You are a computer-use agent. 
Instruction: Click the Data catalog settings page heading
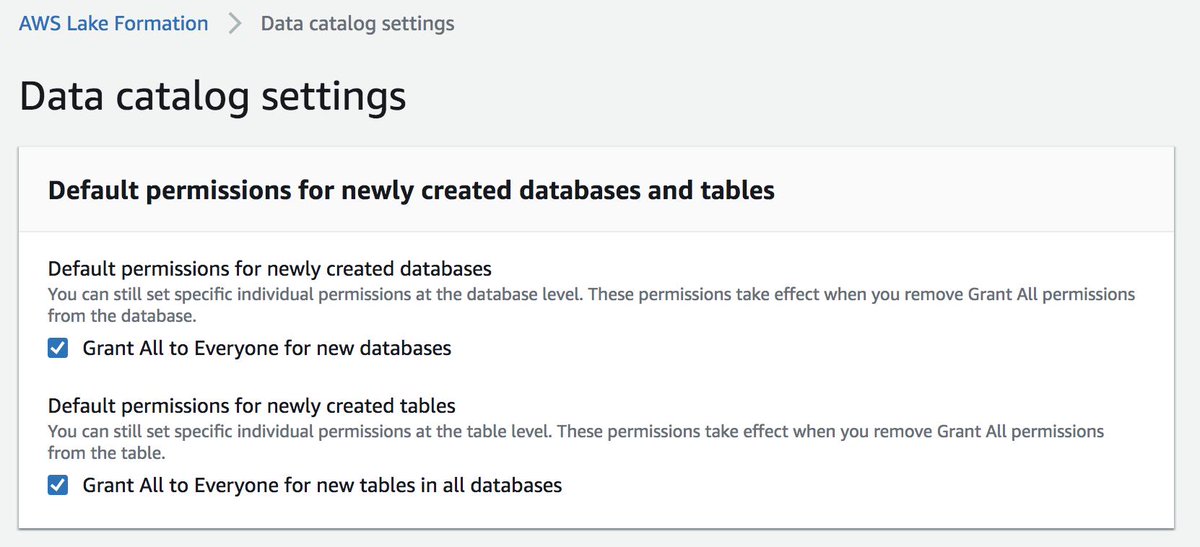pos(212,96)
